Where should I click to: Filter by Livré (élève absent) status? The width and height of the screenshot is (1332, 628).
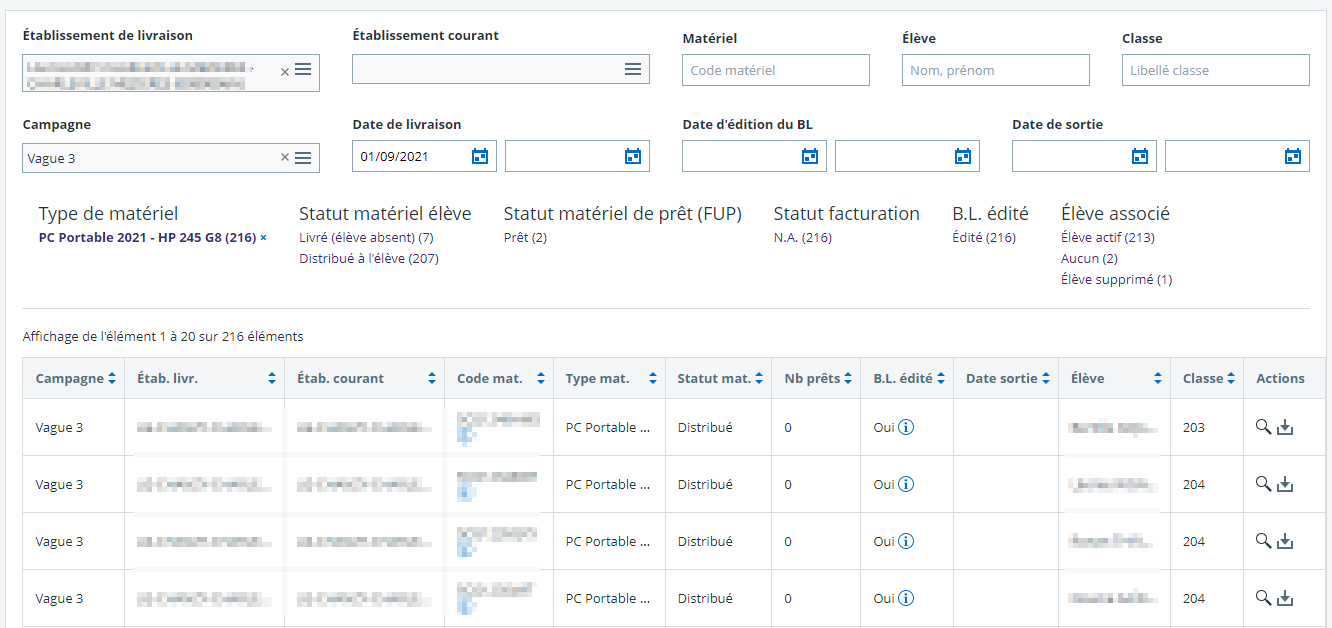click(366, 238)
